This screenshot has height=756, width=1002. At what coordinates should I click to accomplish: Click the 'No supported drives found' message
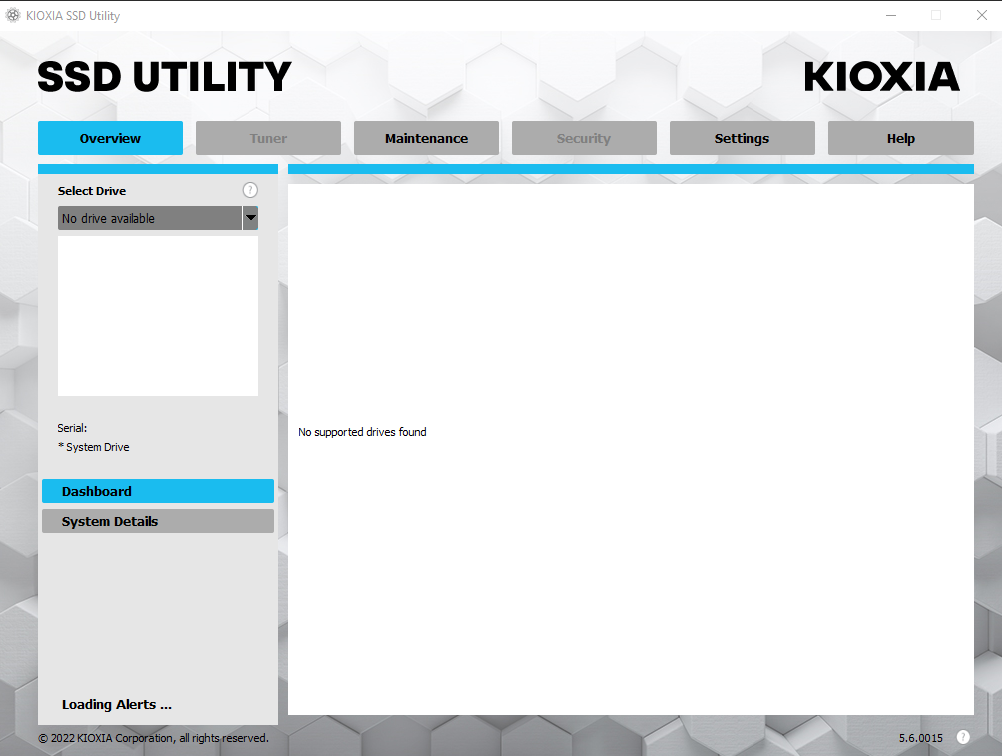click(362, 432)
